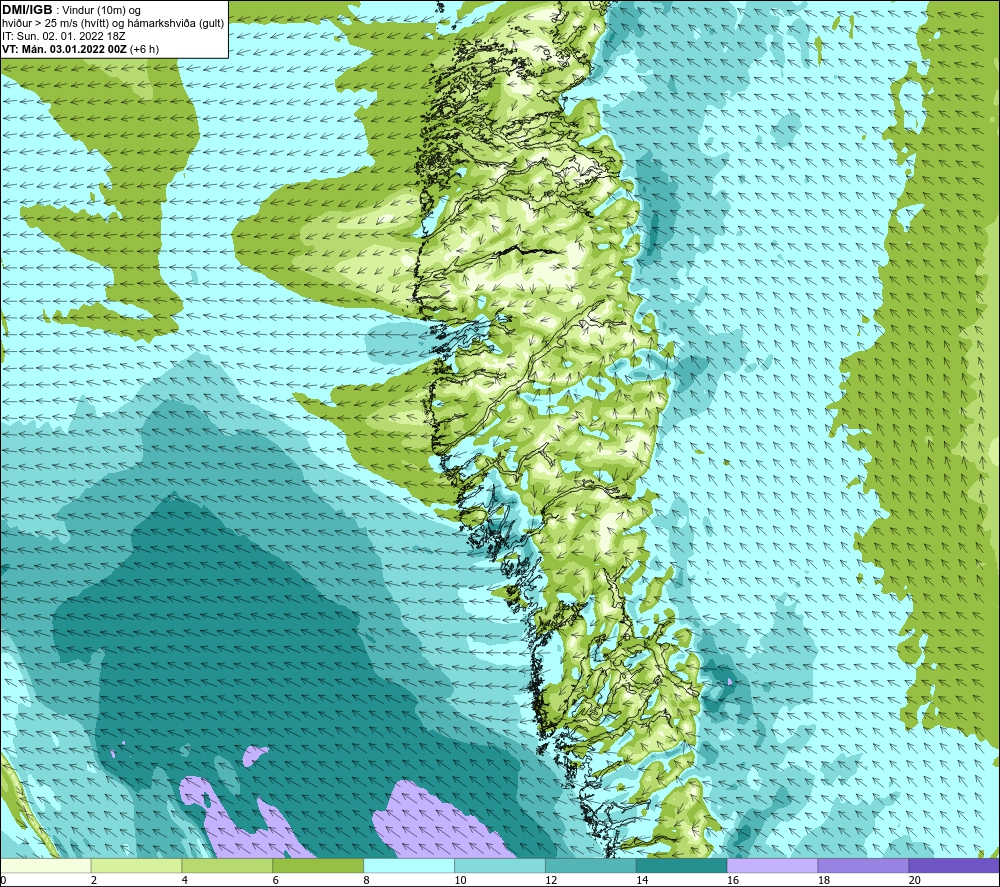Image resolution: width=1000 pixels, height=887 pixels.
Task: Click the '8' label on the wind scale
Action: [367, 880]
